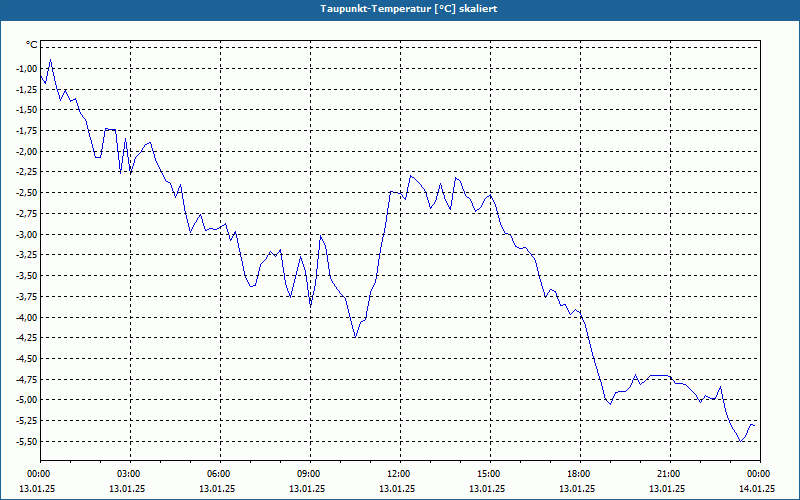Click the '14.01.25' date label
This screenshot has width=800, height=500.
[757, 488]
